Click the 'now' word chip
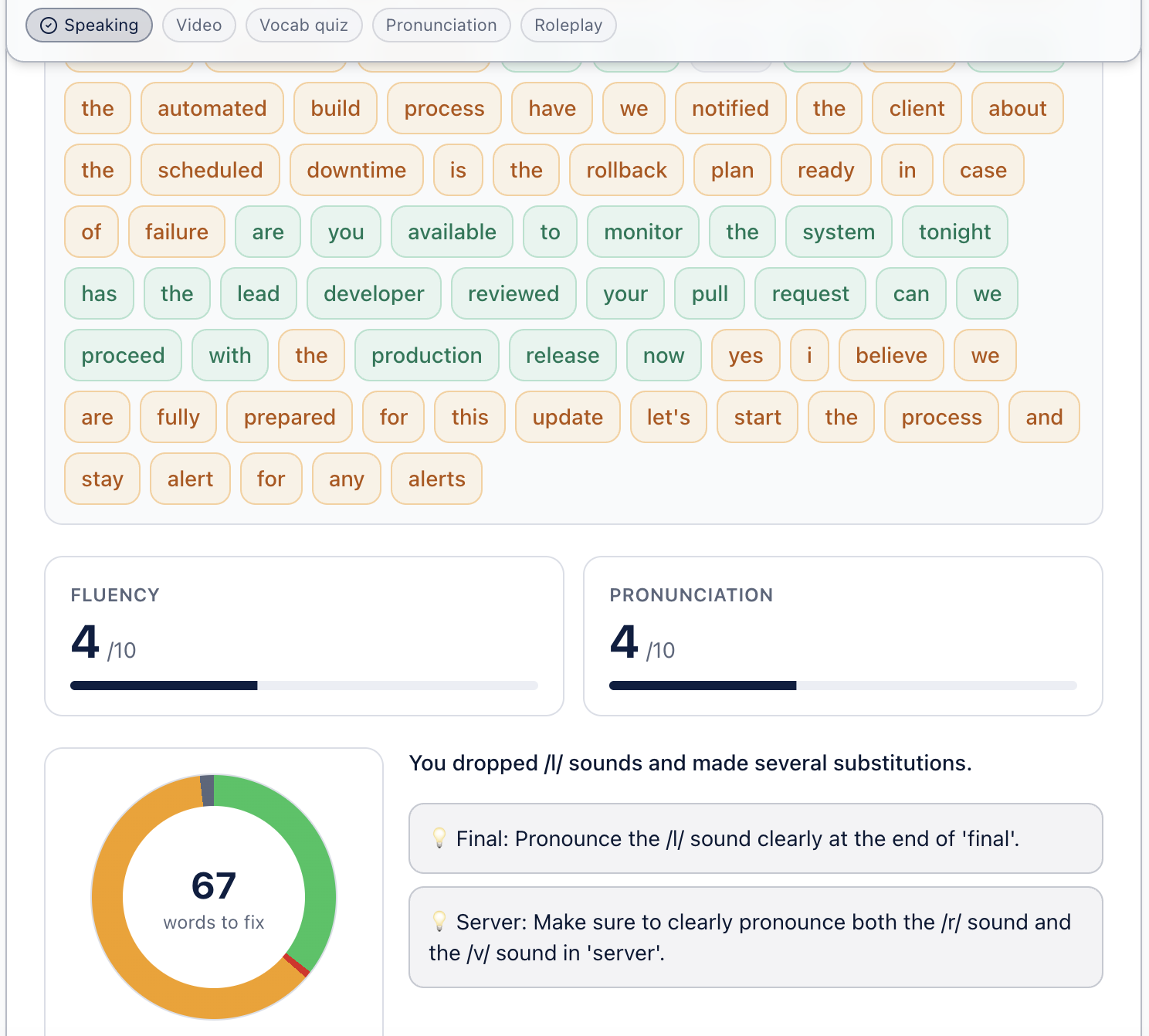This screenshot has height=1036, width=1149. tap(664, 355)
